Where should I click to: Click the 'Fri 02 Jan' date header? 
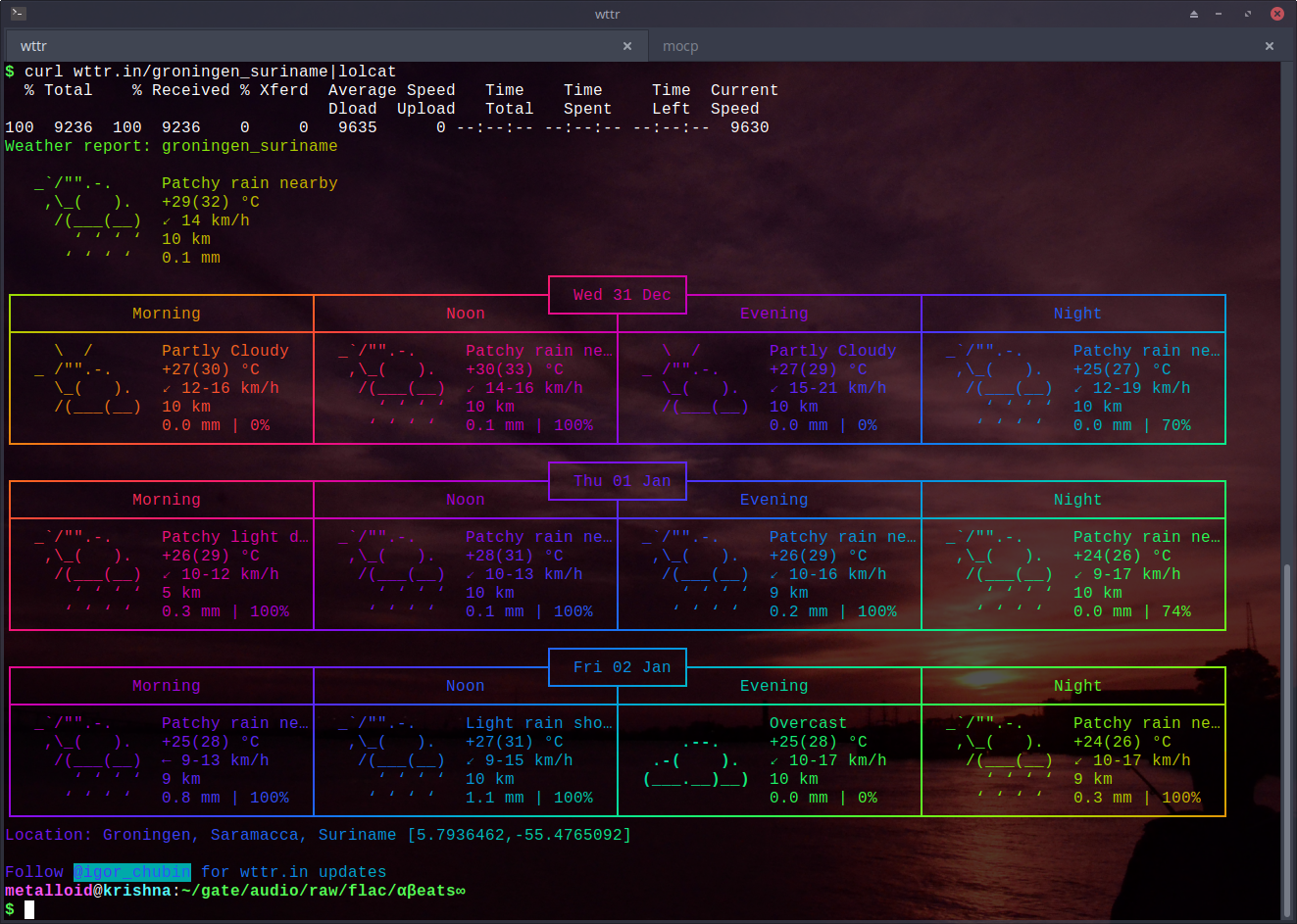pos(622,667)
